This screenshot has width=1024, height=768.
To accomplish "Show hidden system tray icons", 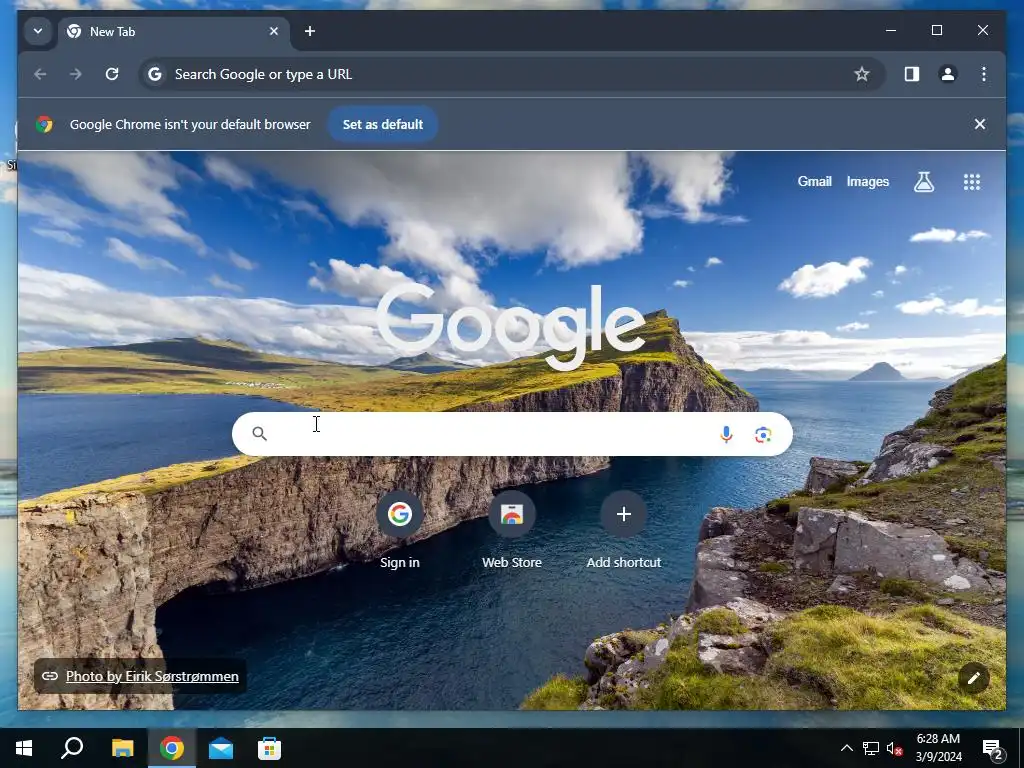I will (x=846, y=748).
